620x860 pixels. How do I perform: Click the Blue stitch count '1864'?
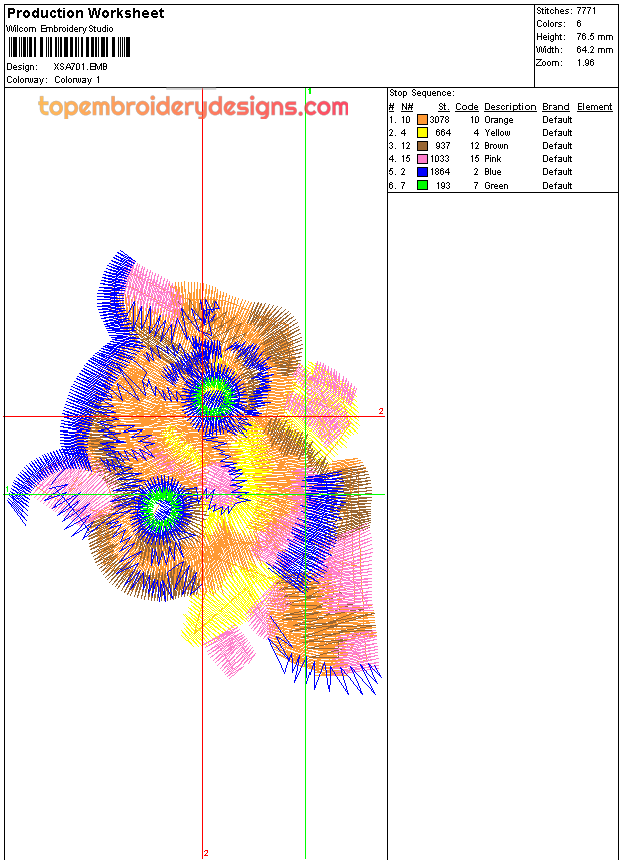(439, 172)
